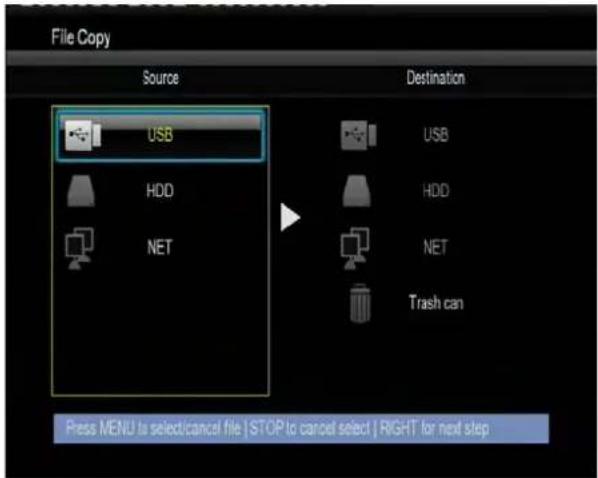
Task: Click the File Copy title
Action: pos(80,37)
